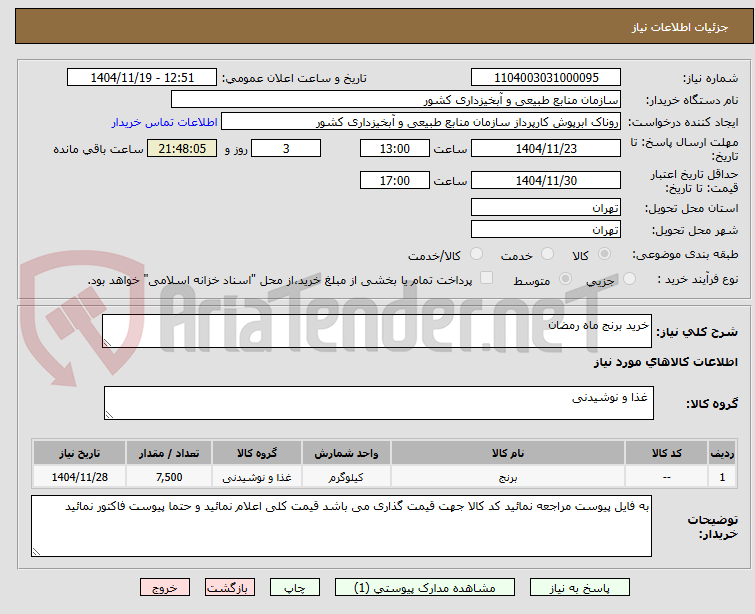This screenshot has height=614, width=755.
Task: Click the ایجاد کننده درخواست field
Action: [421, 122]
